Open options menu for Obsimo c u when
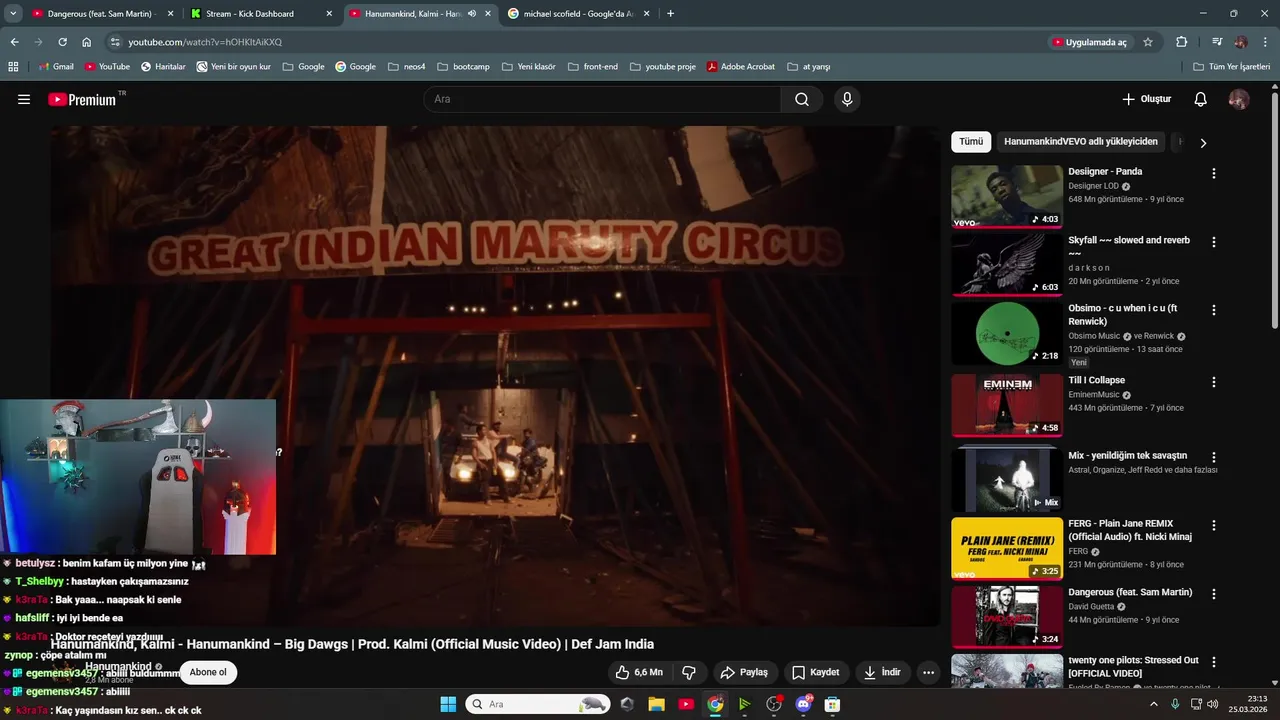 (1214, 310)
